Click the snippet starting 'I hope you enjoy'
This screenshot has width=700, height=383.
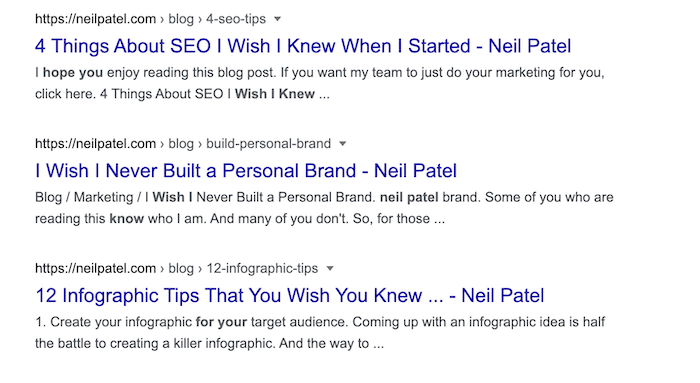click(320, 83)
